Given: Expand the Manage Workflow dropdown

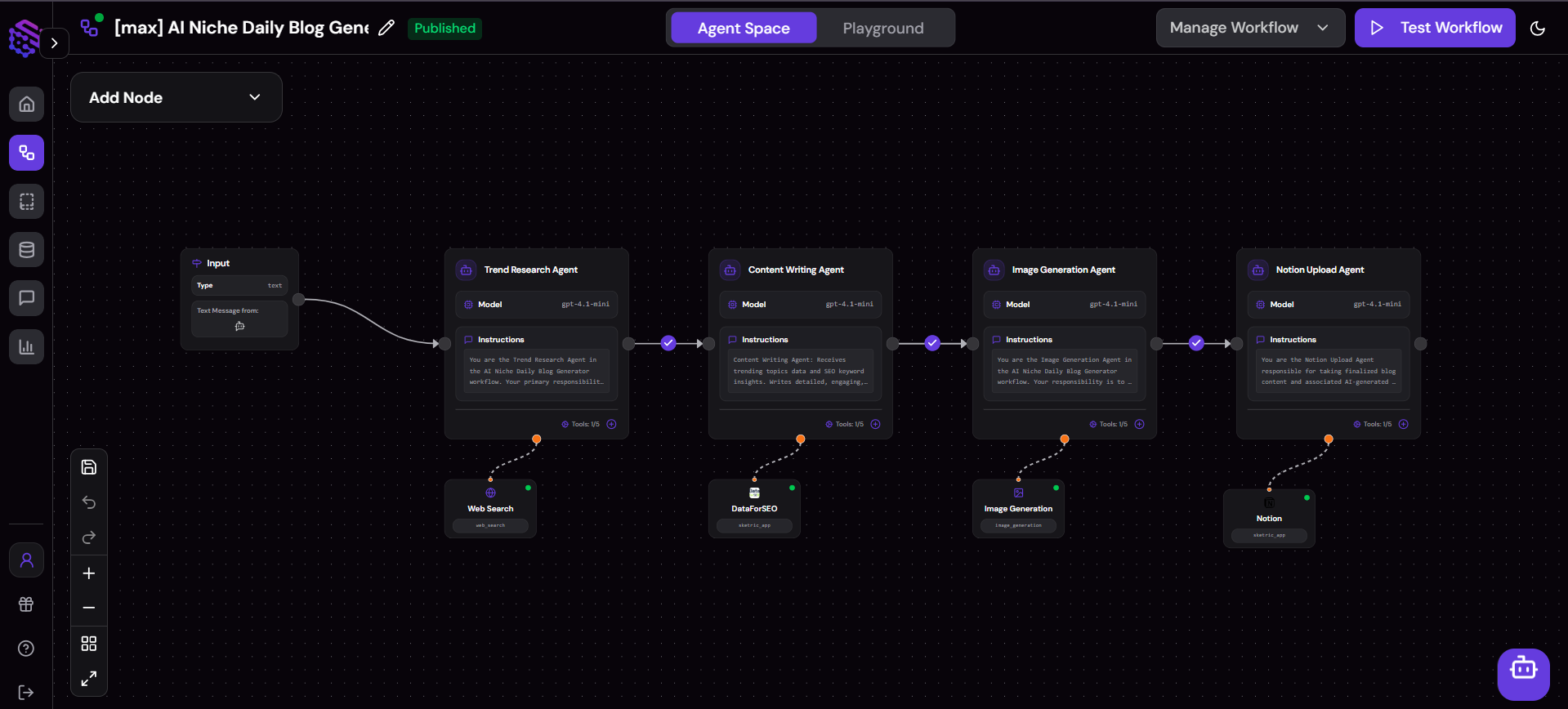Looking at the screenshot, I should point(1249,28).
